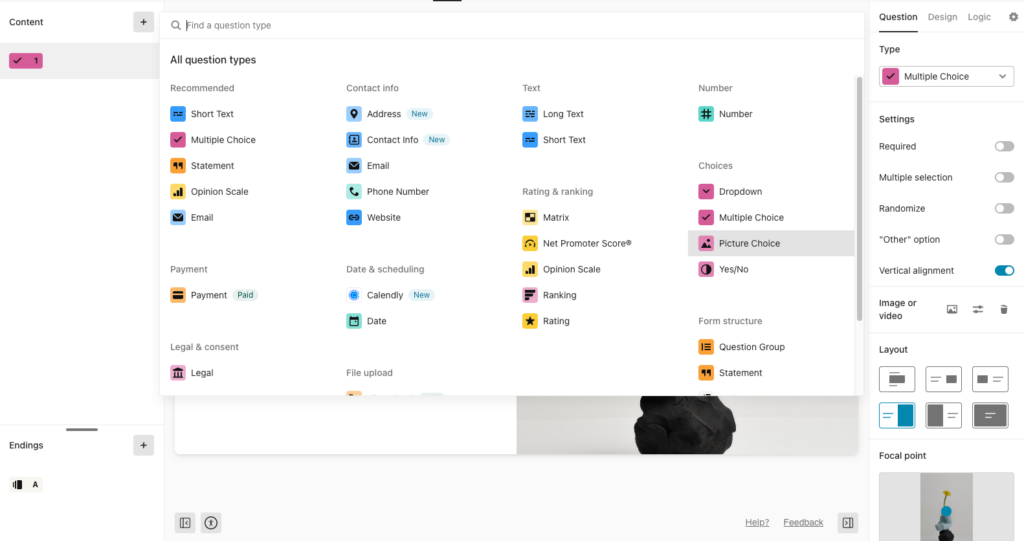Turn on Randomize
The width and height of the screenshot is (1024, 541).
point(1004,208)
